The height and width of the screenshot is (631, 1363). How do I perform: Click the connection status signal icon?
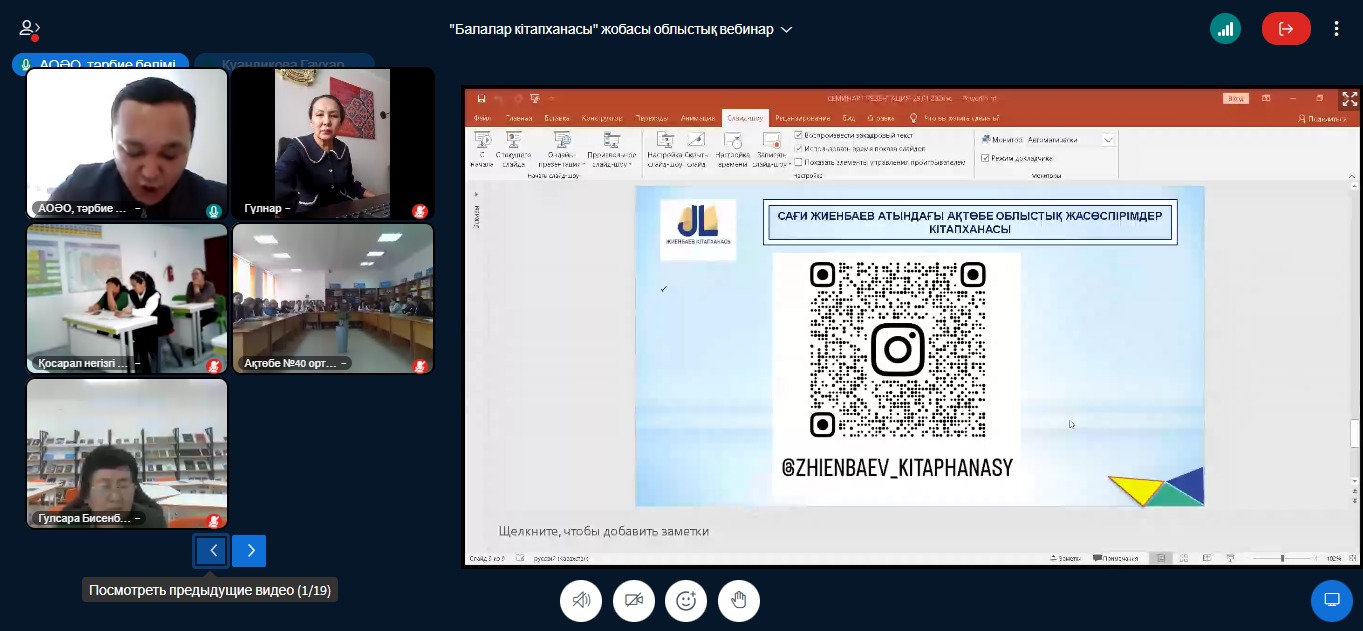pos(1225,29)
